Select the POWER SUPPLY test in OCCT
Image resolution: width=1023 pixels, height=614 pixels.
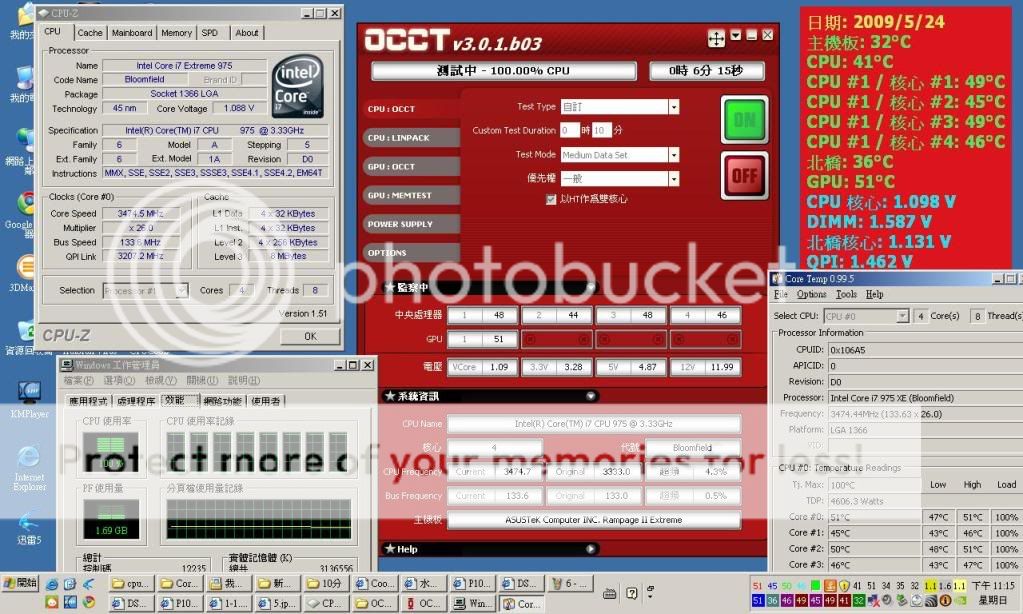412,224
